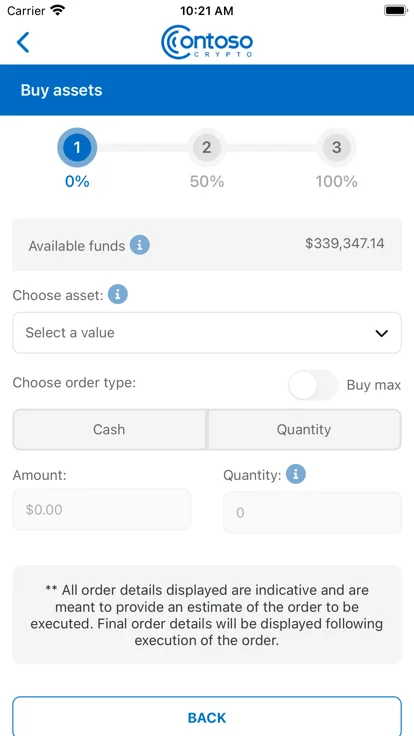The image size is (414, 736).
Task: Select the Quantity order type
Action: pos(304,429)
